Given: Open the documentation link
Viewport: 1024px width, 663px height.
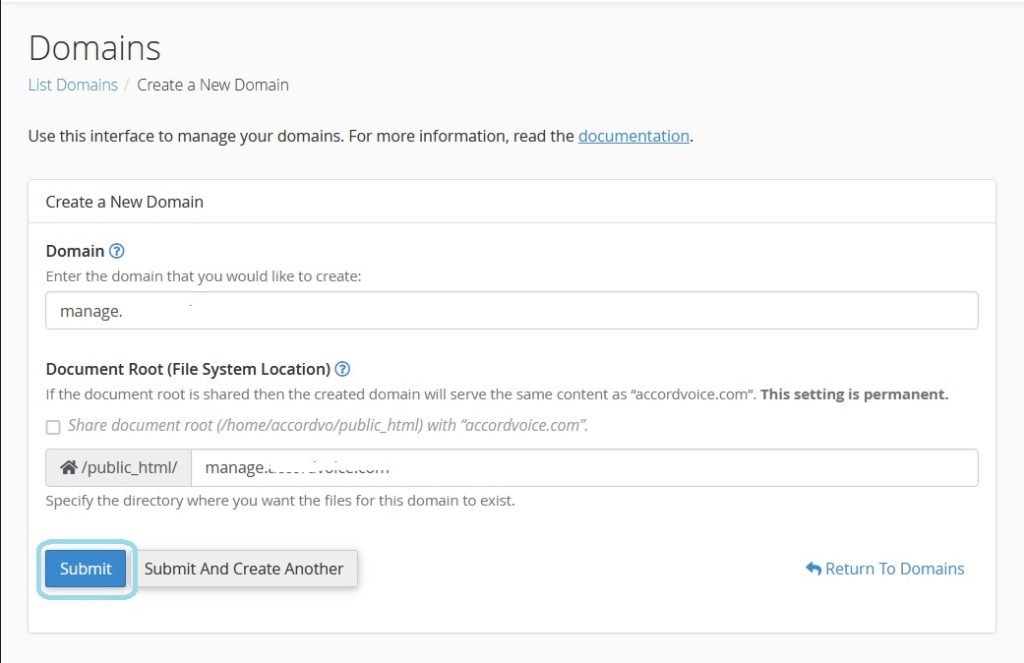Looking at the screenshot, I should [x=634, y=136].
